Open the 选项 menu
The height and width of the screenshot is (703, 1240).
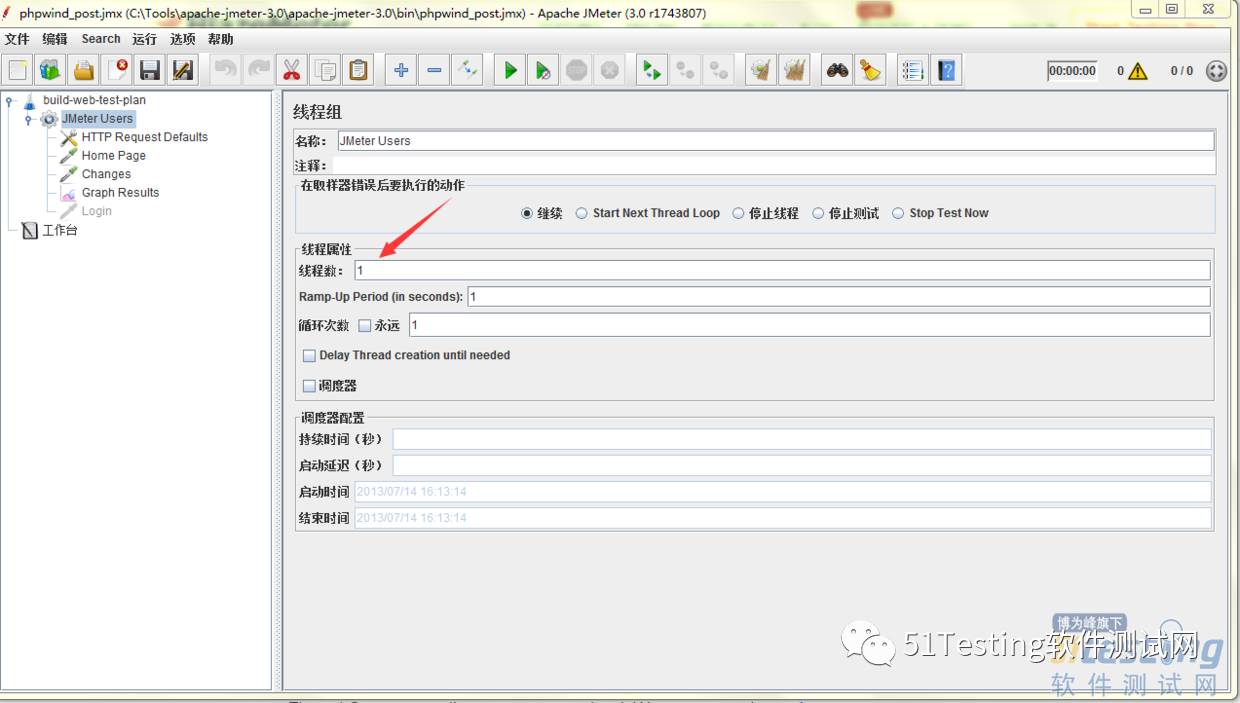tap(182, 39)
